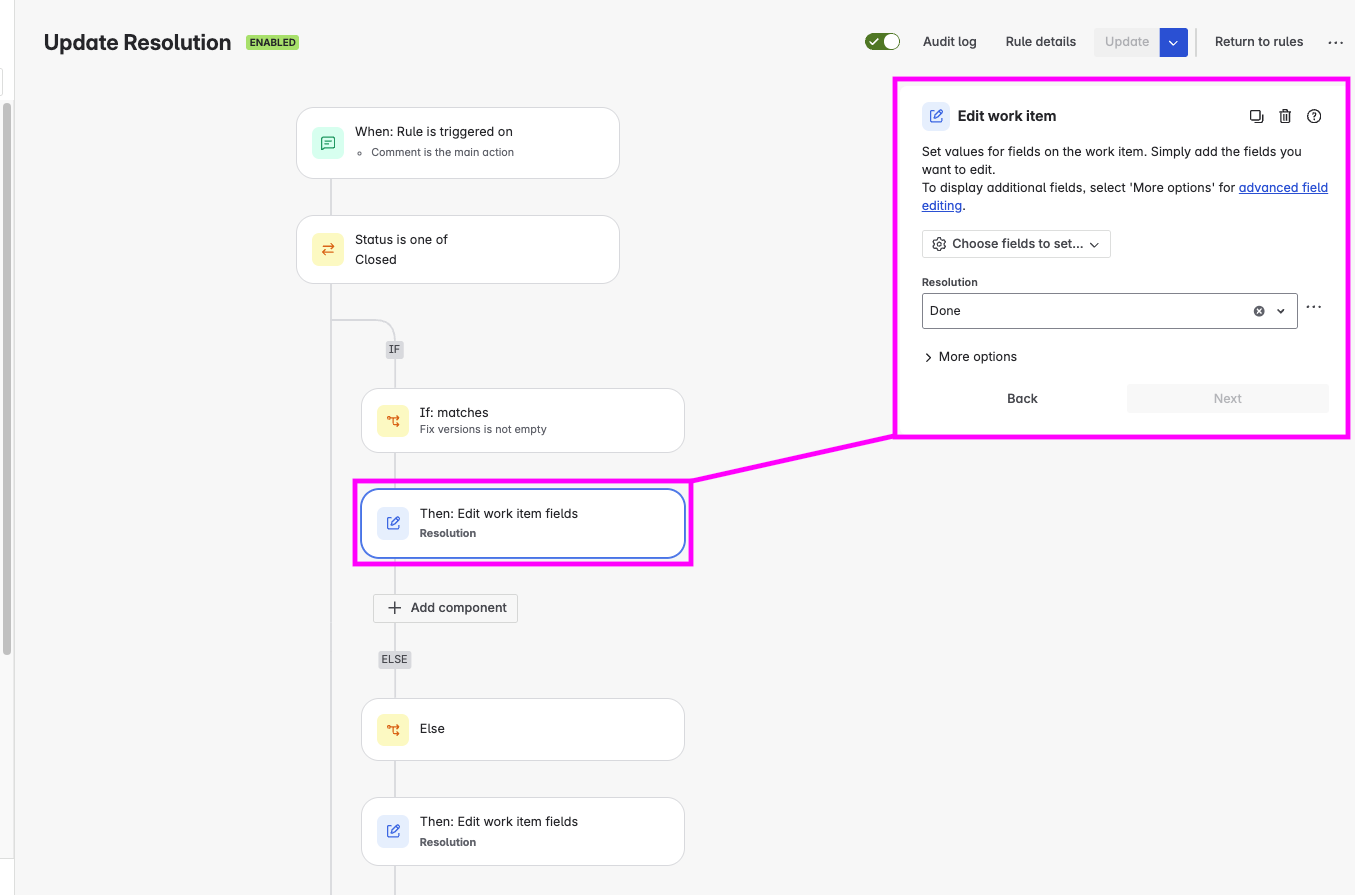Open help for Edit work item

click(x=1315, y=116)
